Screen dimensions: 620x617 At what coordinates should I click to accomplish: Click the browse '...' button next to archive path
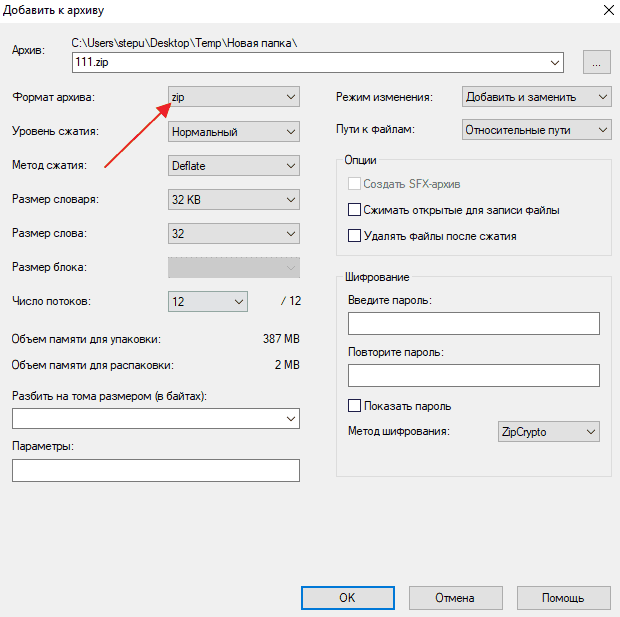596,63
